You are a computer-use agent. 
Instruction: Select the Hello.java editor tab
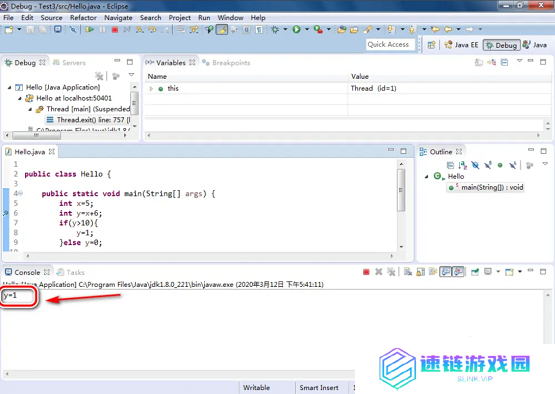[x=30, y=152]
